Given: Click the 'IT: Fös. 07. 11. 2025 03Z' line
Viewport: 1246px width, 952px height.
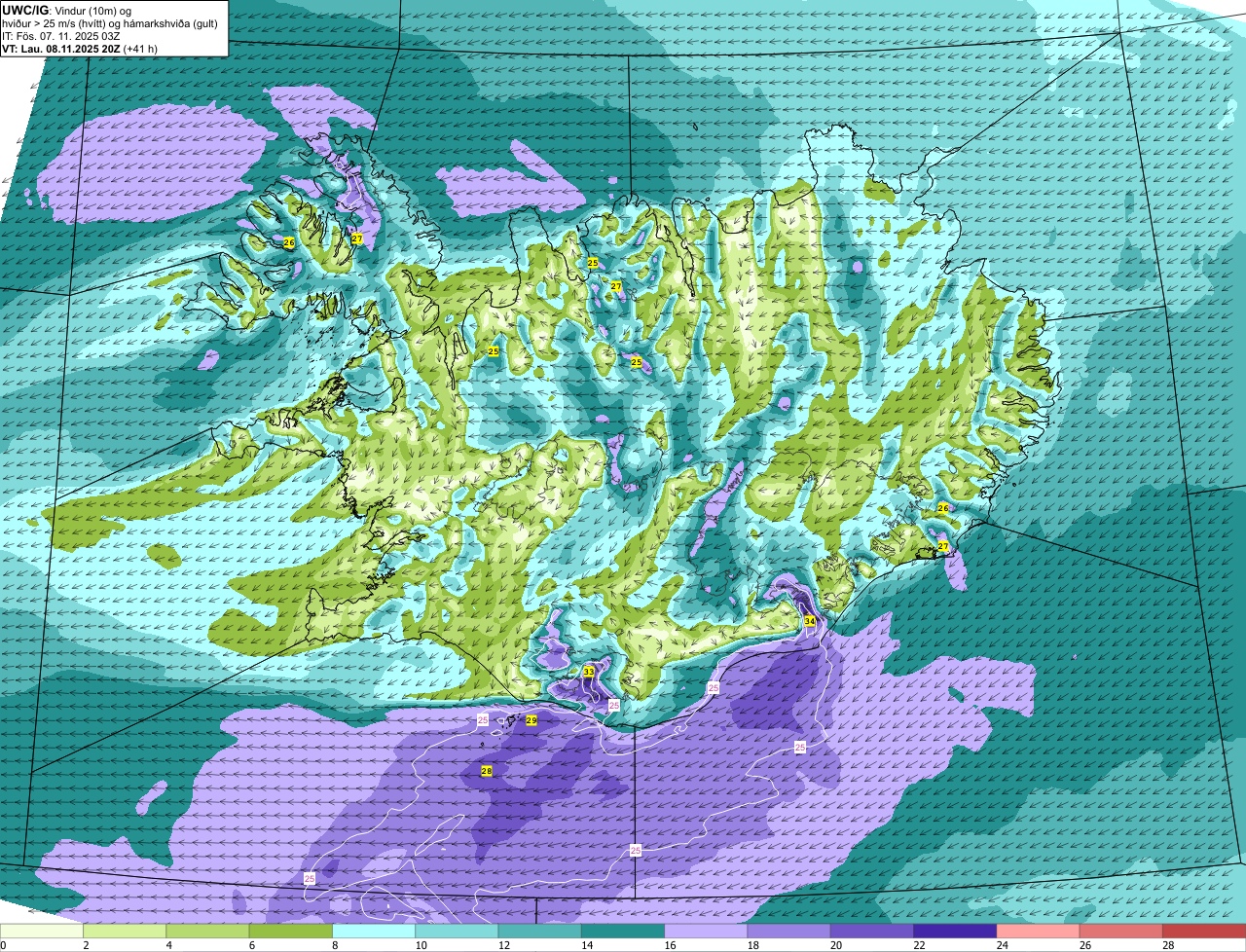Looking at the screenshot, I should tap(59, 35).
